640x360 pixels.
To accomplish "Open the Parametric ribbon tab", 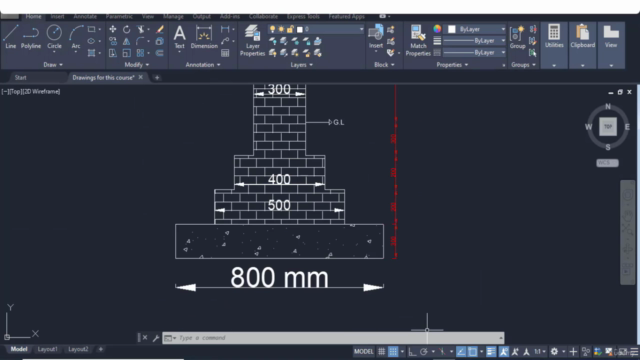I will pos(119,16).
